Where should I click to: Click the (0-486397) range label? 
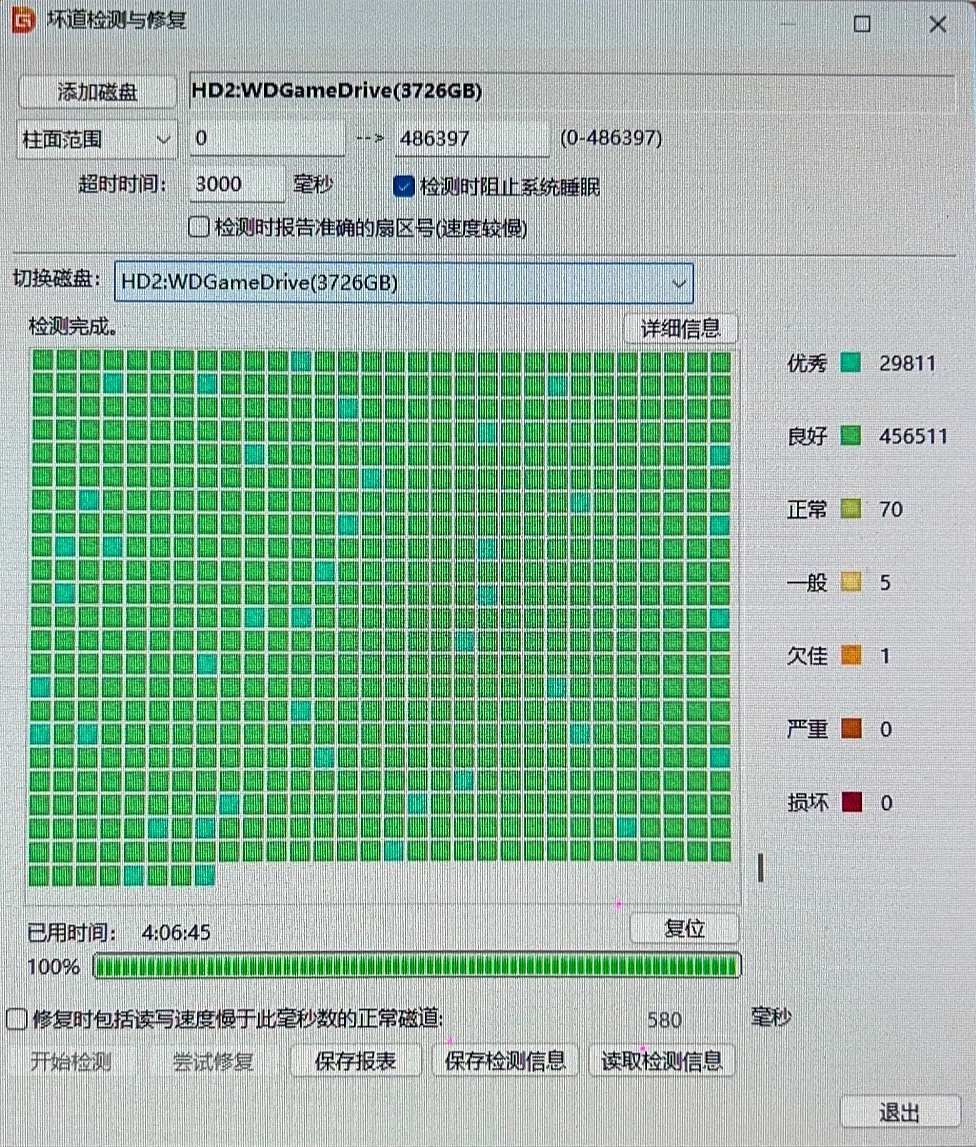[611, 138]
